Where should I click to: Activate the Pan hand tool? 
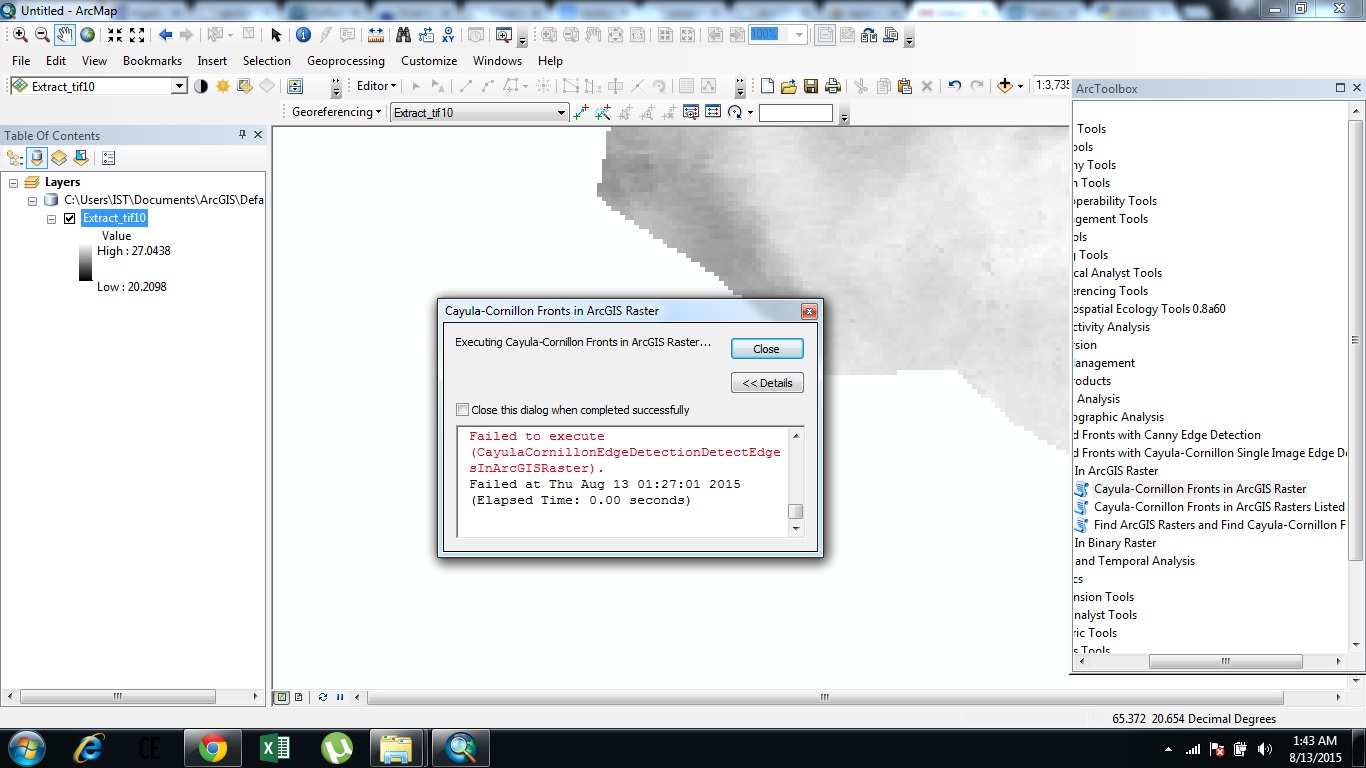click(64, 35)
